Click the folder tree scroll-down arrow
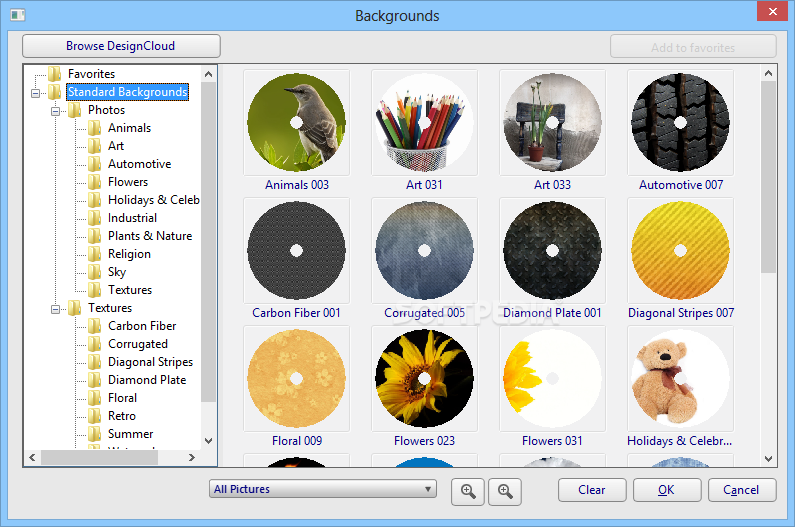This screenshot has width=795, height=527. click(208, 441)
